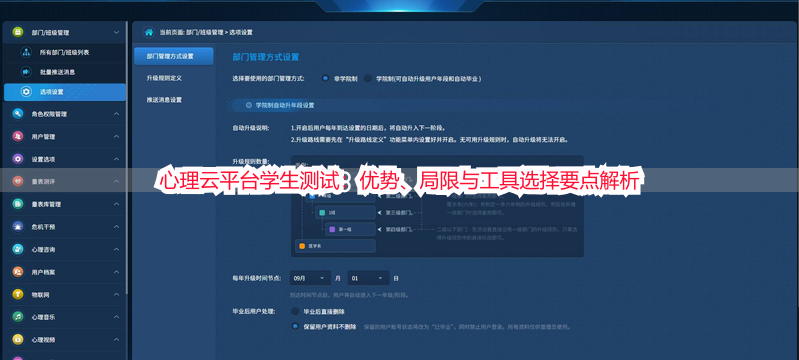This screenshot has height=360, width=799.
Task: Click the 用户管理 icon
Action: (18, 137)
